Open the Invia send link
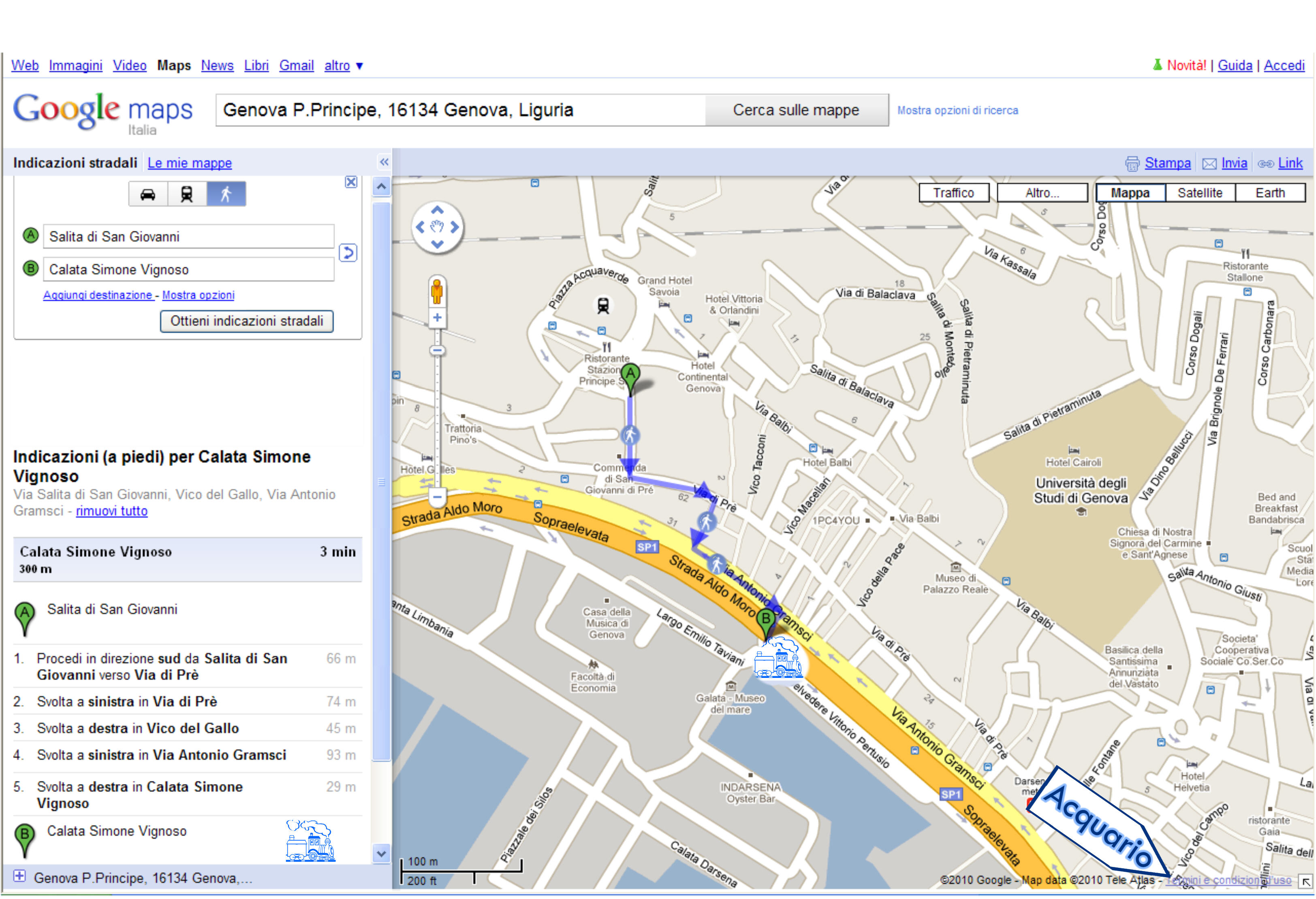This screenshot has height=899, width=1316. pyautogui.click(x=1234, y=163)
